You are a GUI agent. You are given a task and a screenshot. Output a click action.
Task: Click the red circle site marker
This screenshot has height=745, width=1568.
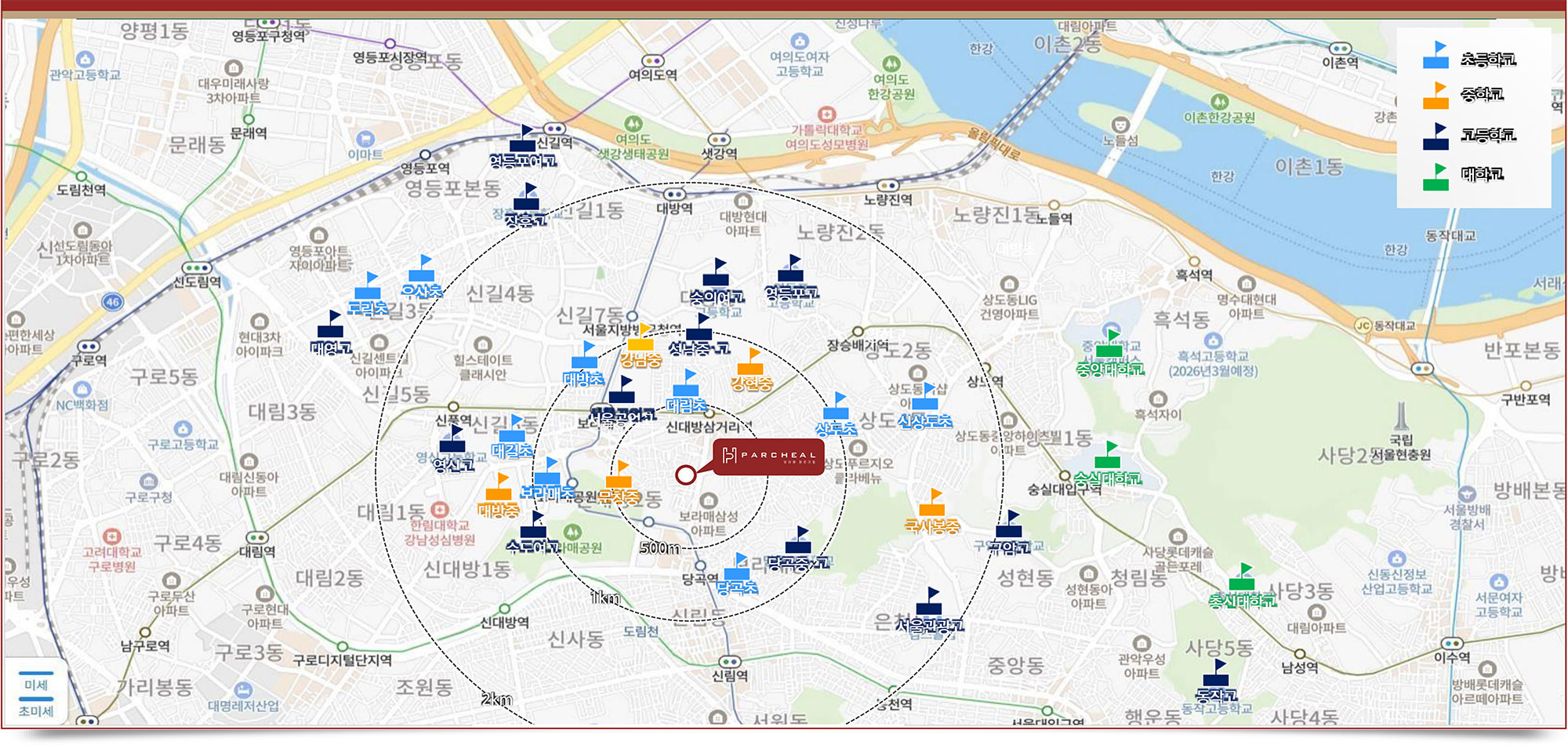tap(686, 474)
